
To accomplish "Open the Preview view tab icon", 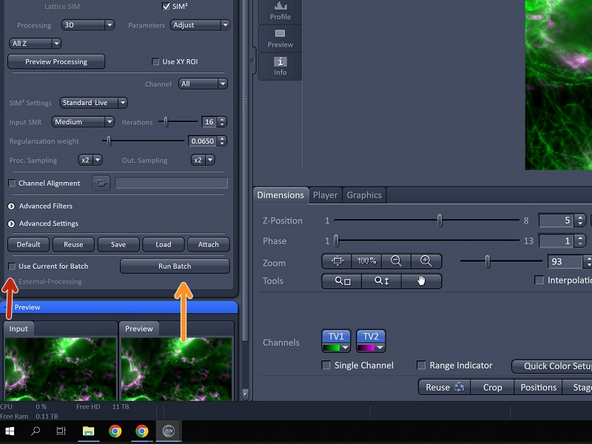I will click(x=280, y=39).
